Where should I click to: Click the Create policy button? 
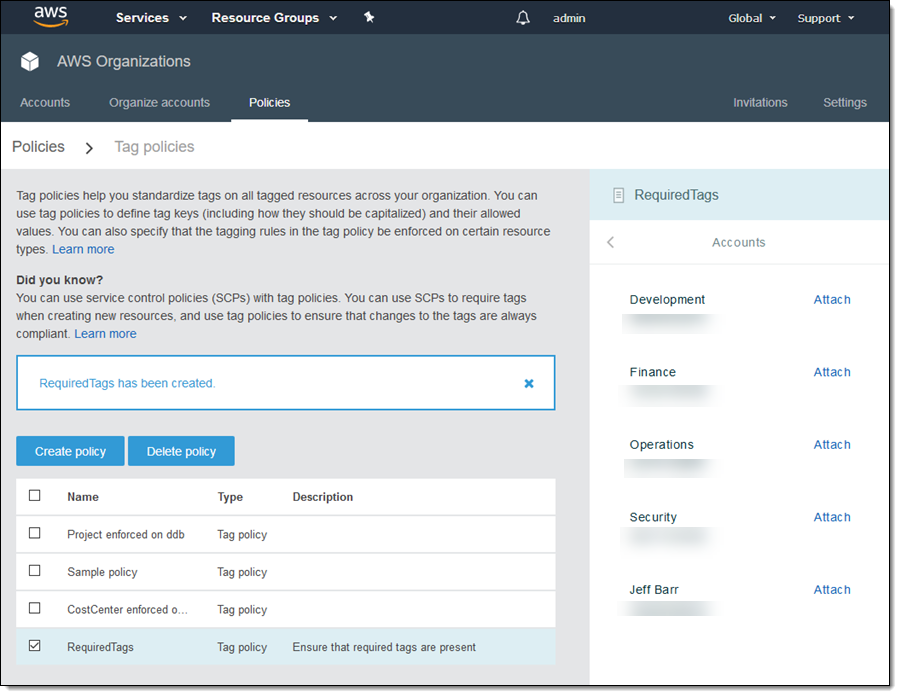coord(70,451)
